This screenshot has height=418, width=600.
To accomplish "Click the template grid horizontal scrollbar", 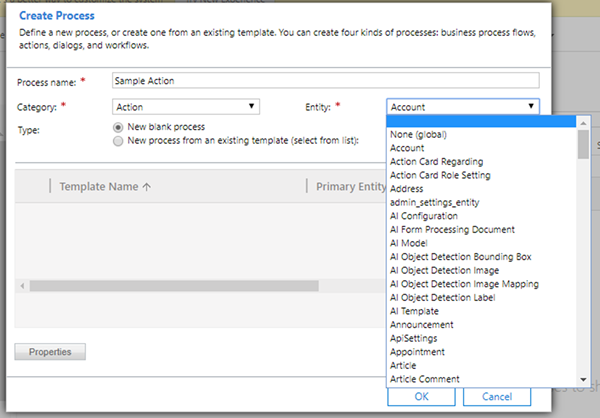I will (173, 286).
